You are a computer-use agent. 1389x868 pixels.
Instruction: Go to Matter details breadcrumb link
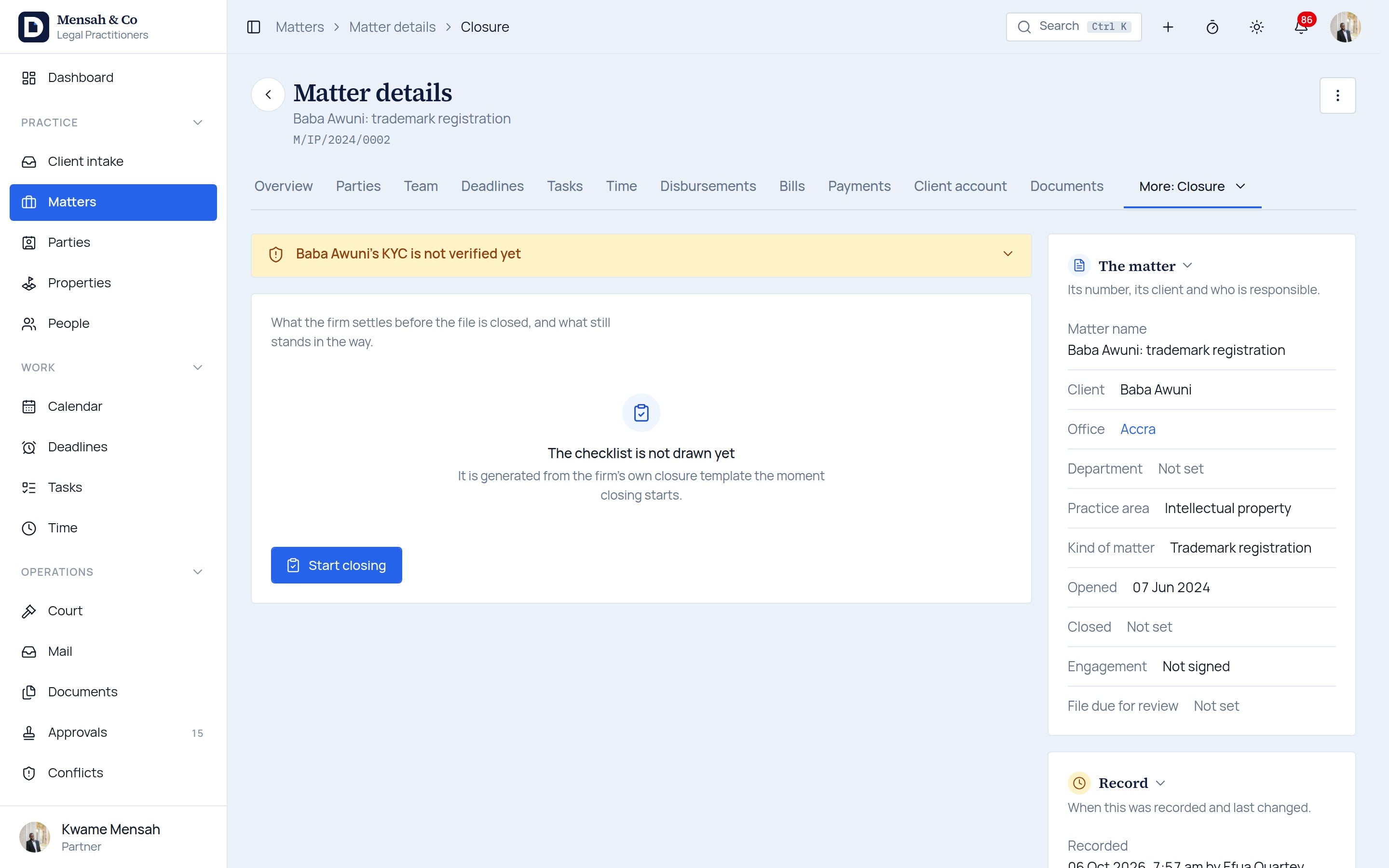pyautogui.click(x=392, y=27)
